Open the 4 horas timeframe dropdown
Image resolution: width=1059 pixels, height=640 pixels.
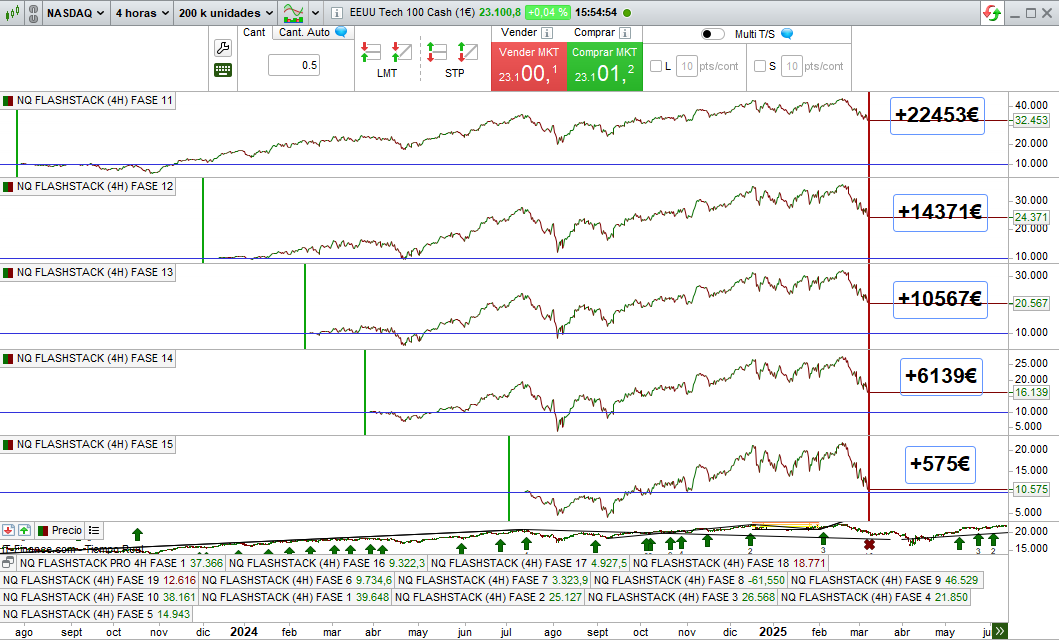141,13
